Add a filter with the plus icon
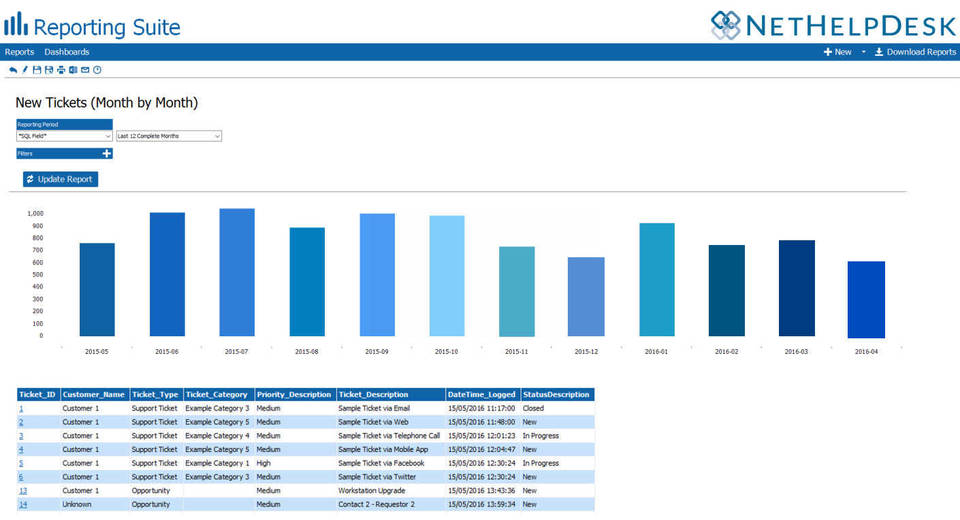The image size is (960, 520). point(106,154)
